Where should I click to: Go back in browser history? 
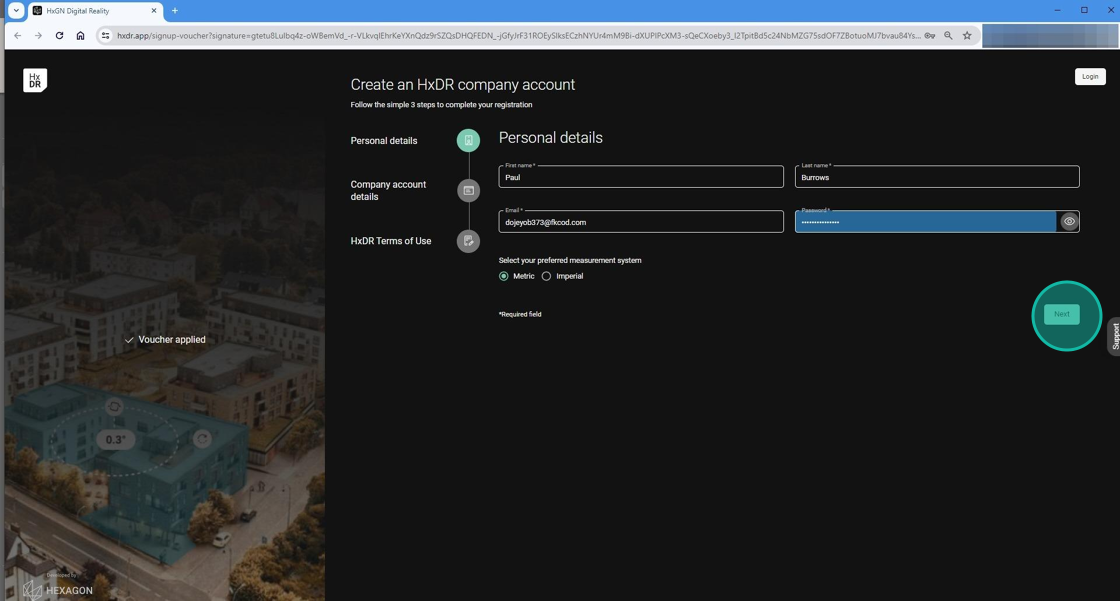(x=18, y=36)
